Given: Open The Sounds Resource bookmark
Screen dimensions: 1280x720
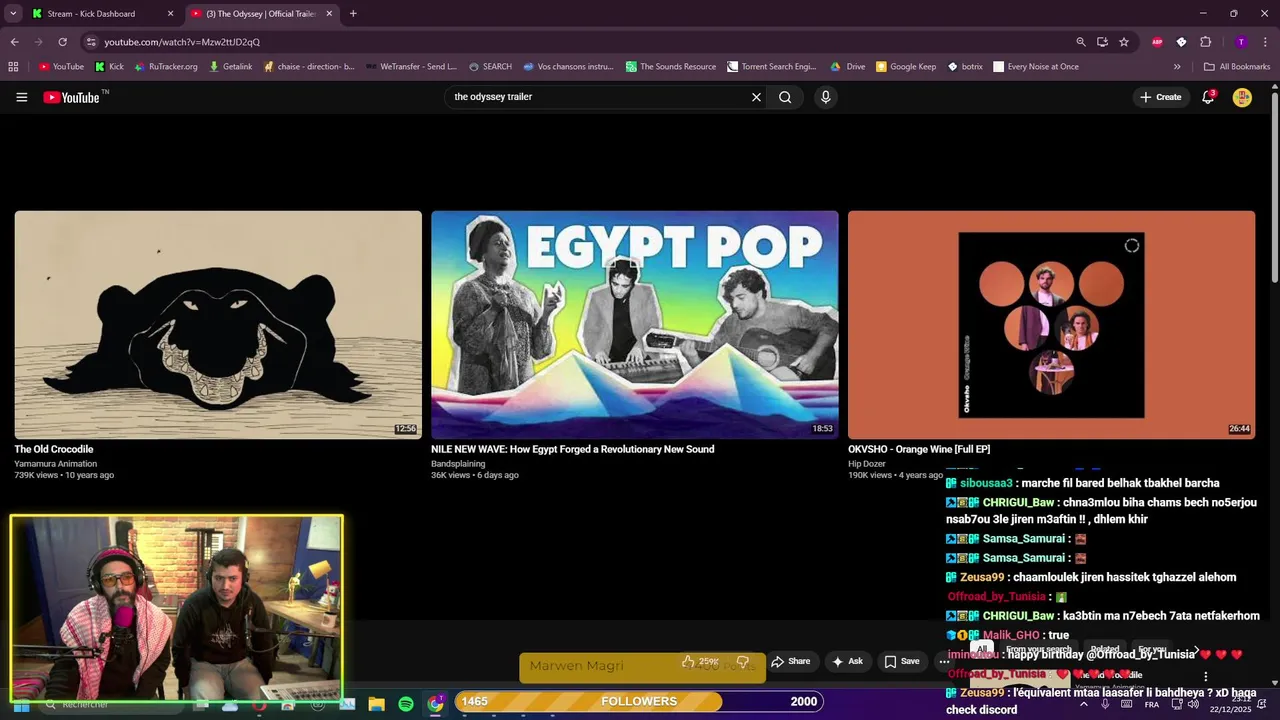Looking at the screenshot, I should tap(671, 67).
